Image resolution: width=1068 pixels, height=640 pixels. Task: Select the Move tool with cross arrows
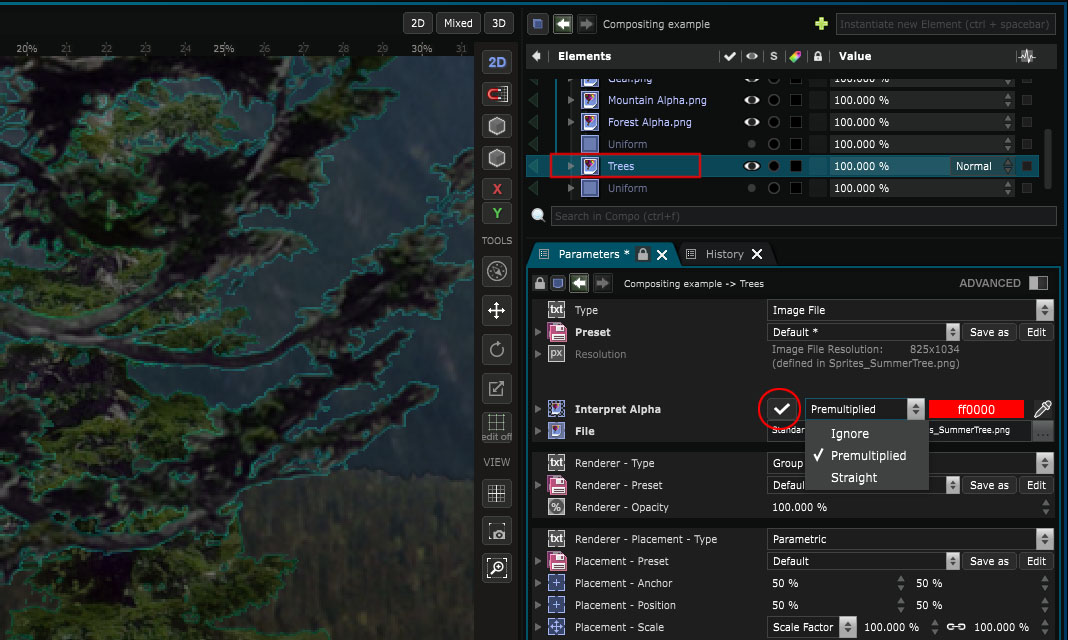[497, 310]
